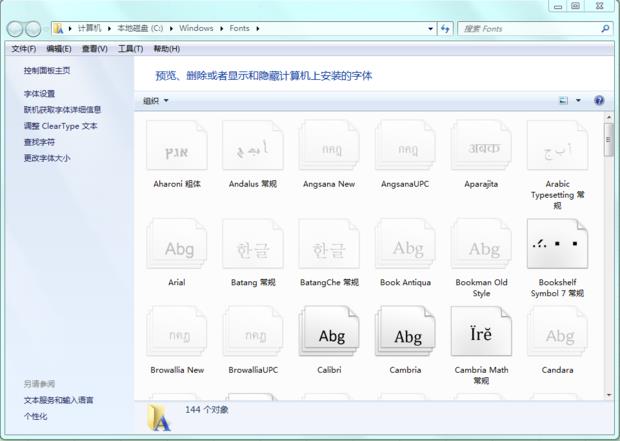Open the view options dropdown arrow
Screen dimensions: 620x441
[578, 100]
